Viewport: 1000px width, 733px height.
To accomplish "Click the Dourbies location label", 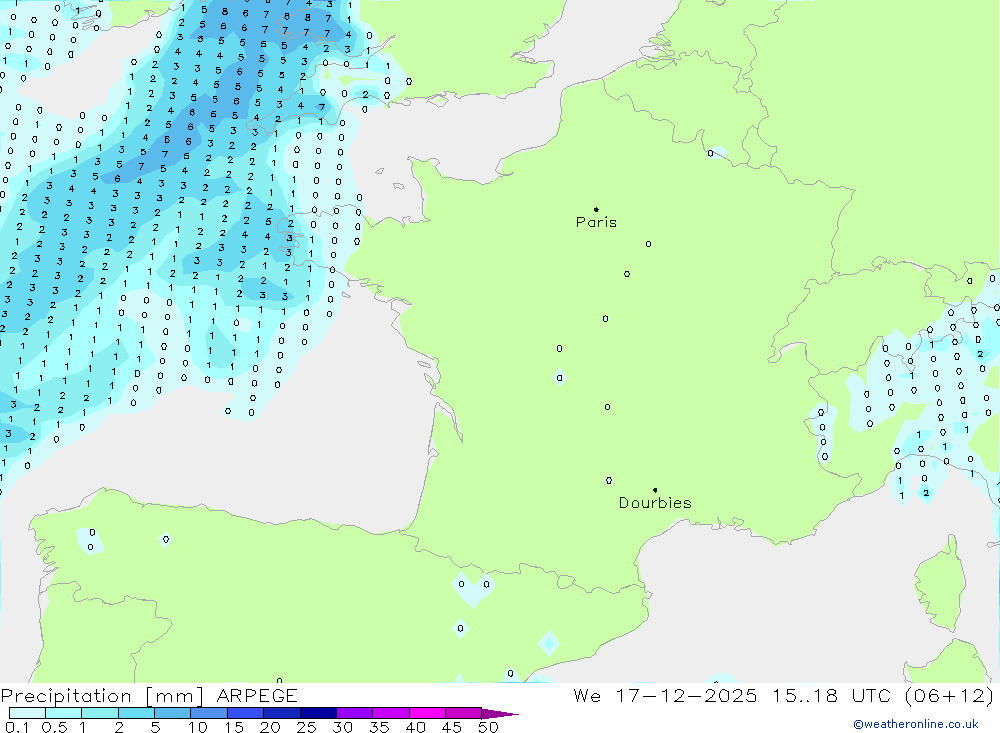I will click(655, 503).
